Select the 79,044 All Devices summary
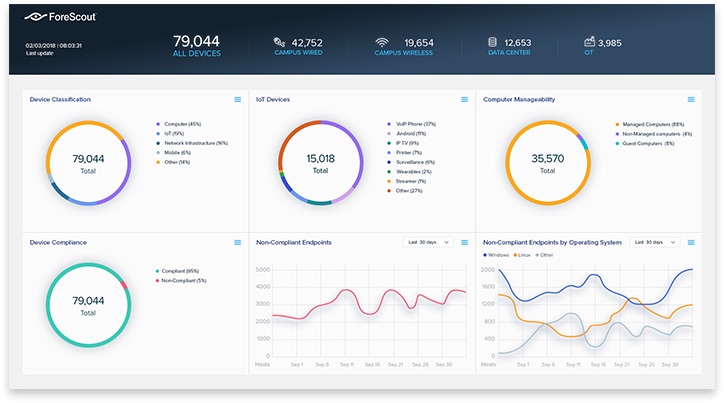 click(x=196, y=45)
